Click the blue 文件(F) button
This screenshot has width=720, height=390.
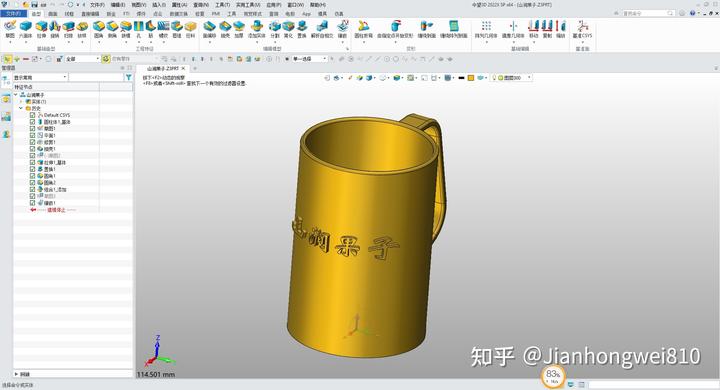pyautogui.click(x=14, y=14)
